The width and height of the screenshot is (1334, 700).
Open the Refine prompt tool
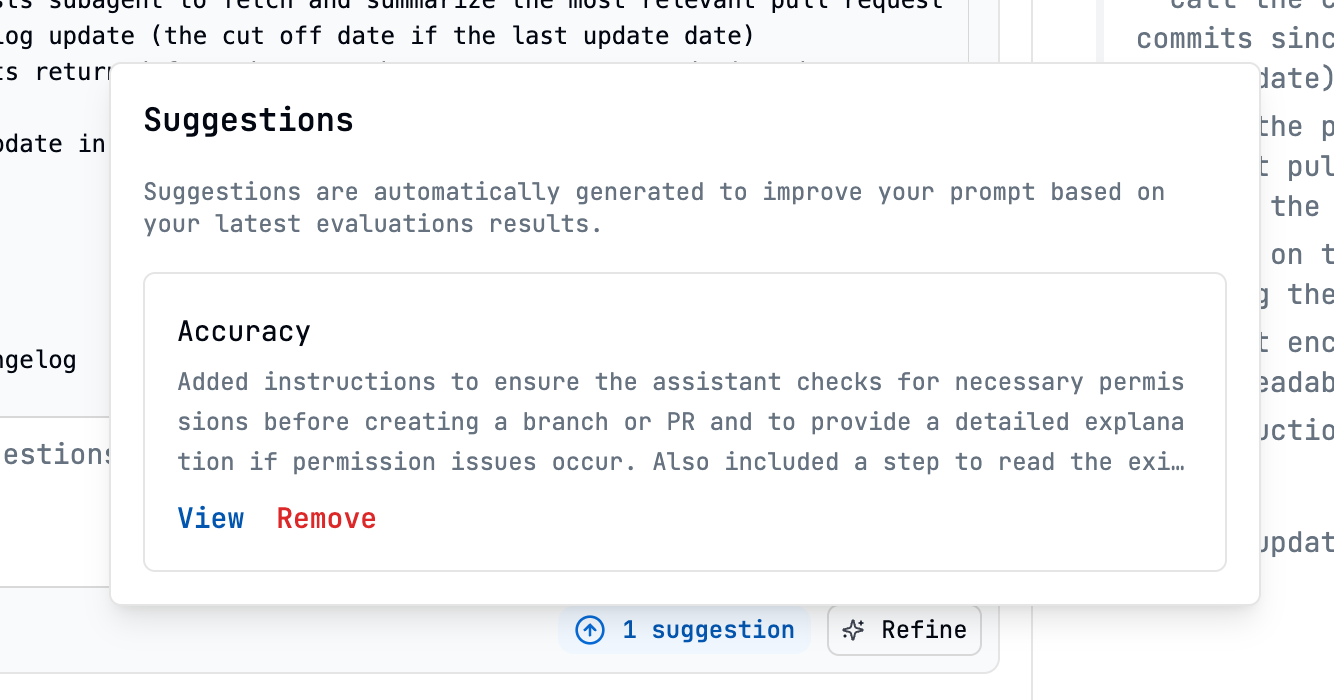tap(903, 630)
